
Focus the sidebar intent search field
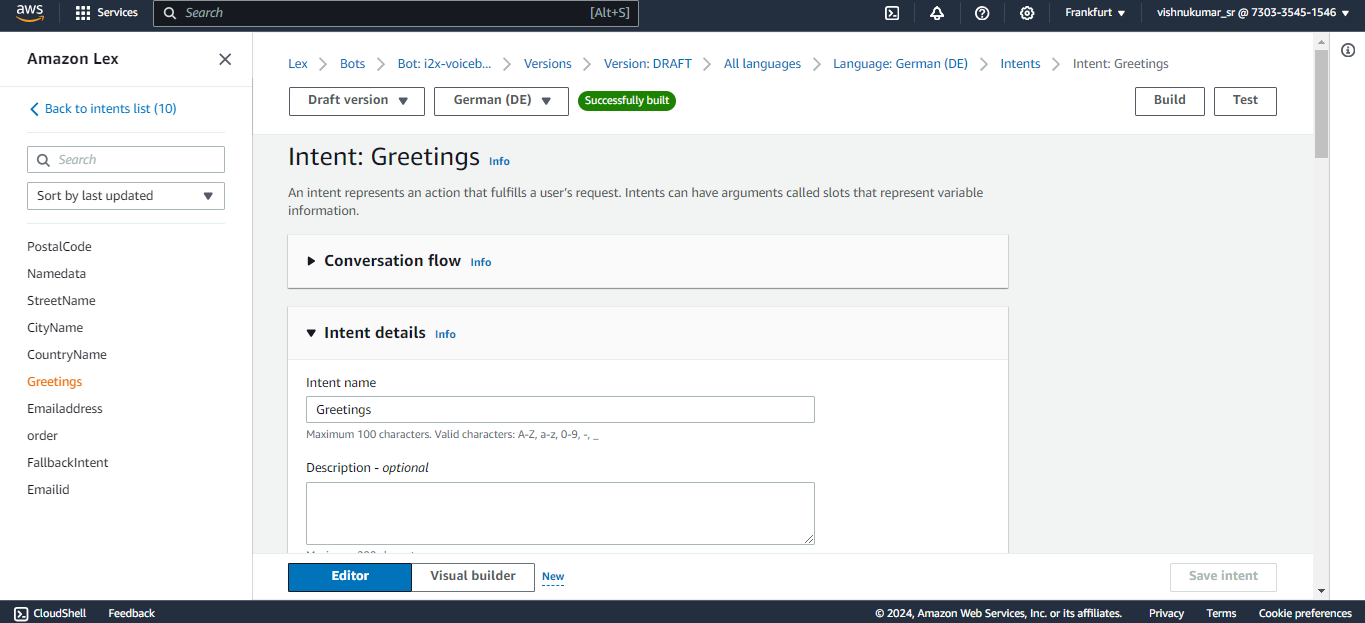coord(126,160)
